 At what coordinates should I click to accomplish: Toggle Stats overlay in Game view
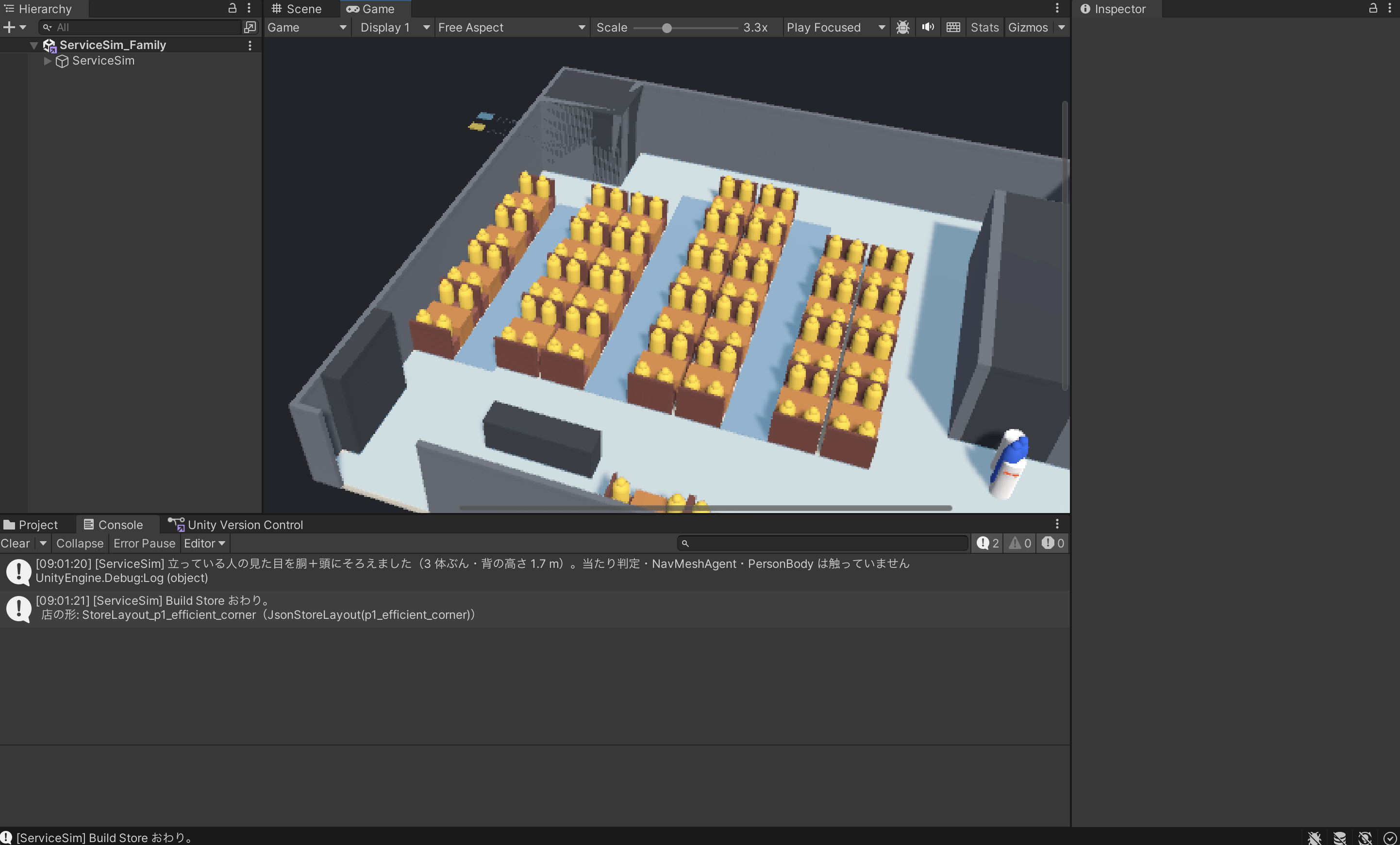[984, 27]
